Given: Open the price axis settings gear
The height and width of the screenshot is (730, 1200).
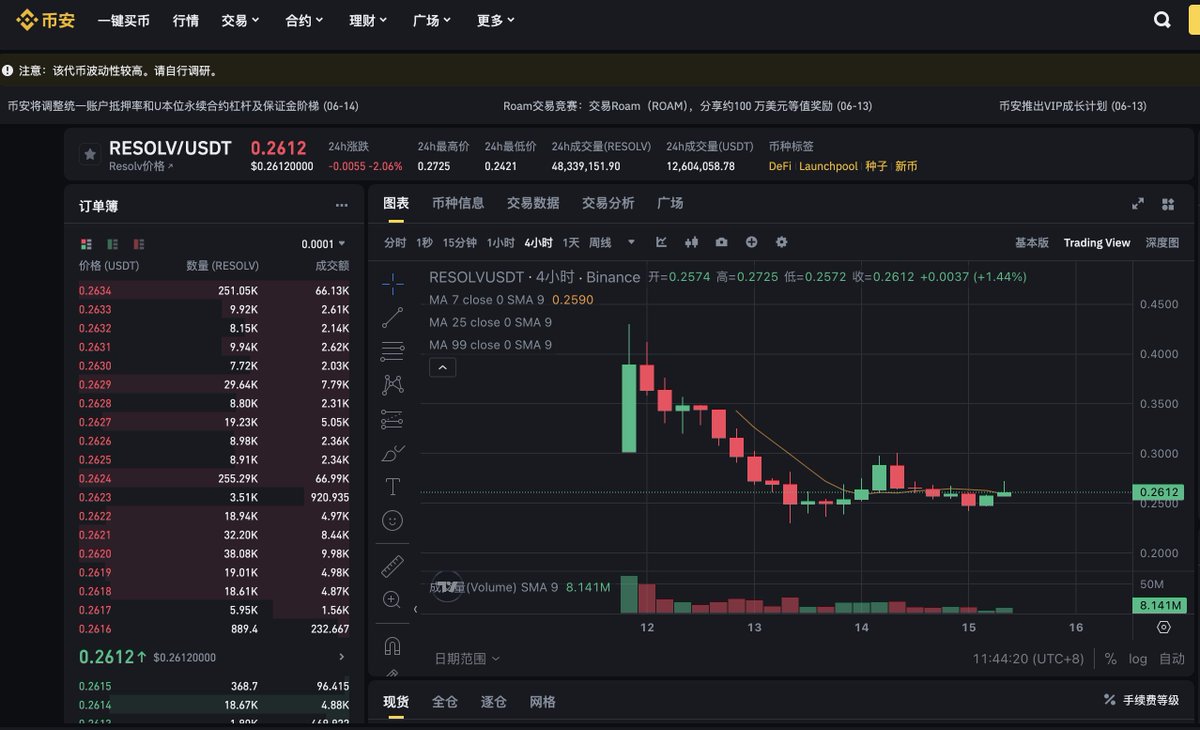Looking at the screenshot, I should pos(1163,627).
